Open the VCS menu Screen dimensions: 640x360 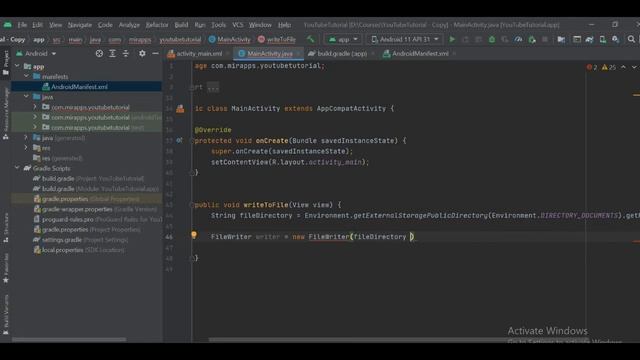pos(238,25)
